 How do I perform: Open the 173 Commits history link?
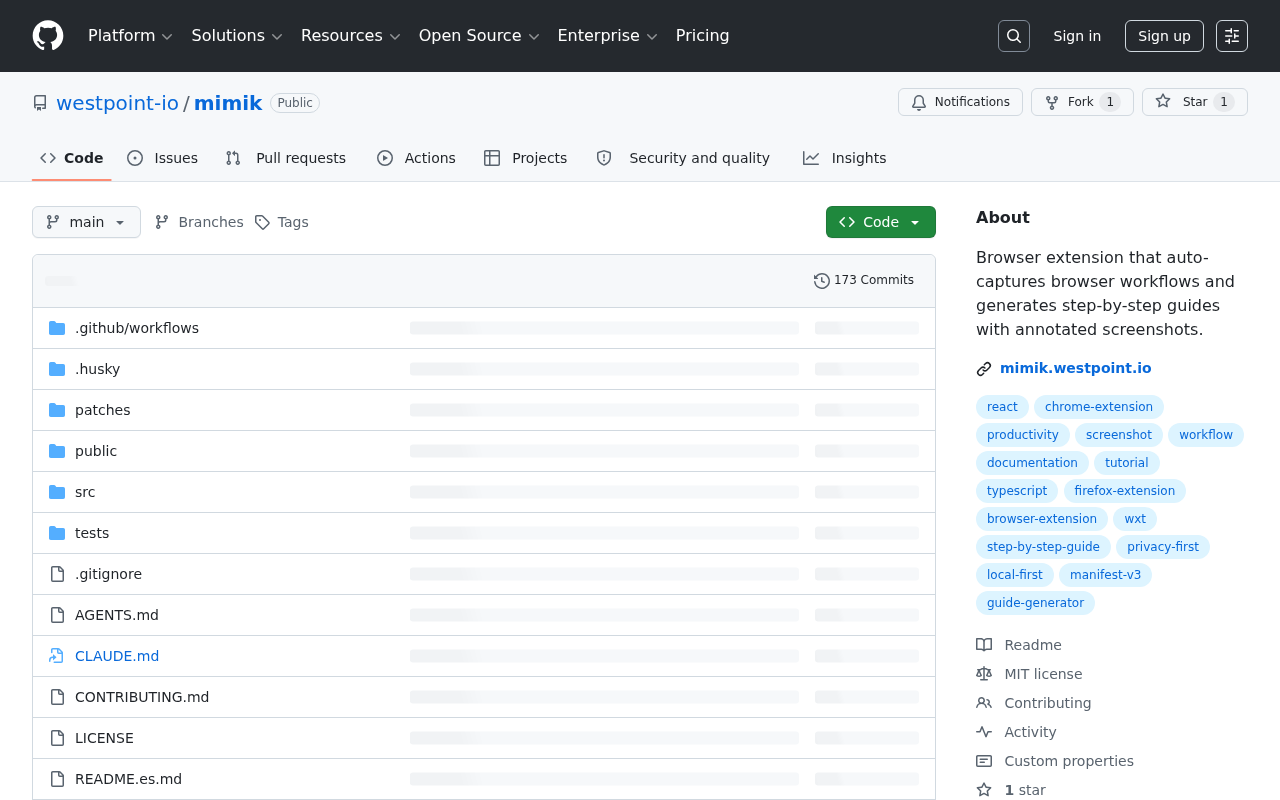click(x=864, y=281)
